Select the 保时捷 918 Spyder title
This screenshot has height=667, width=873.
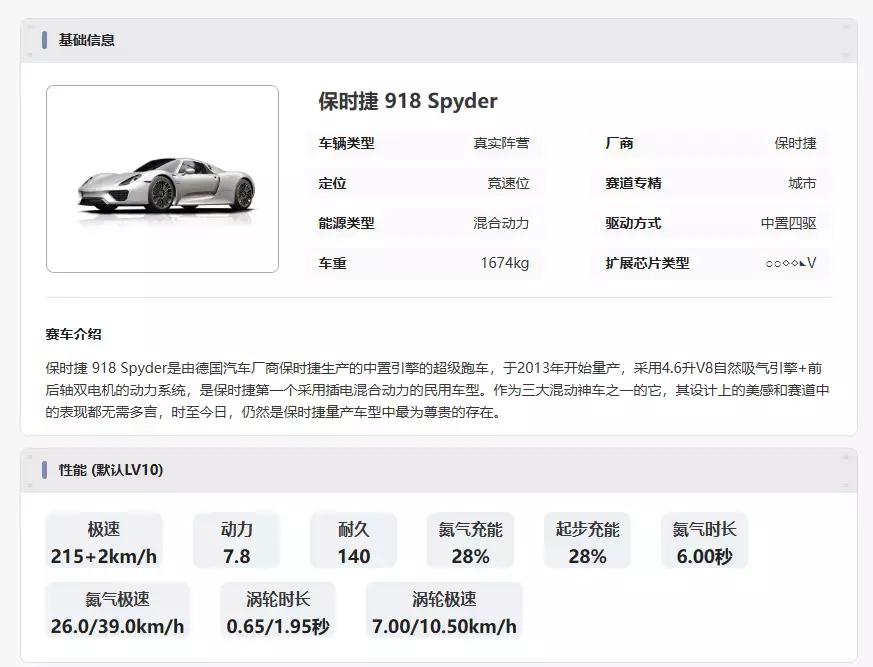coord(408,101)
